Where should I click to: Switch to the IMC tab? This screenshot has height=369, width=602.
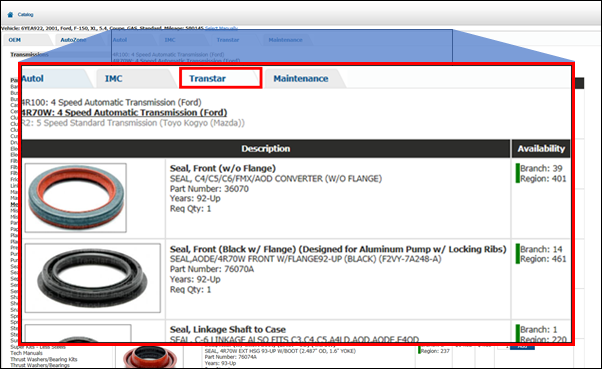114,79
